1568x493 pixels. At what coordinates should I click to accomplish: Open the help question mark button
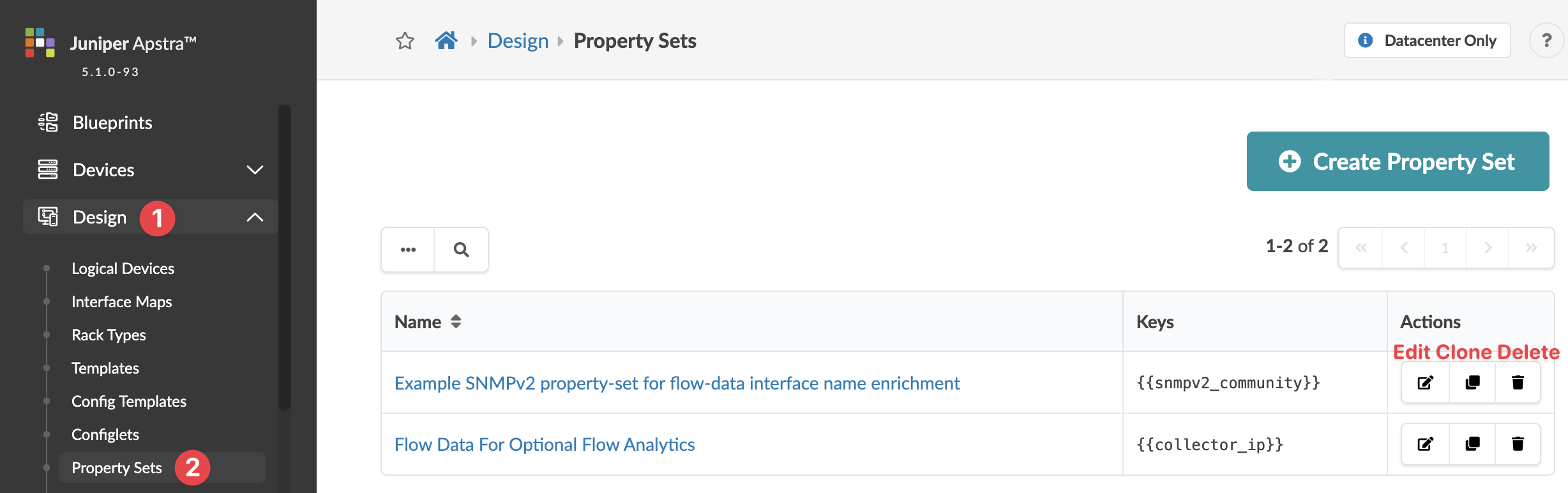(x=1546, y=41)
